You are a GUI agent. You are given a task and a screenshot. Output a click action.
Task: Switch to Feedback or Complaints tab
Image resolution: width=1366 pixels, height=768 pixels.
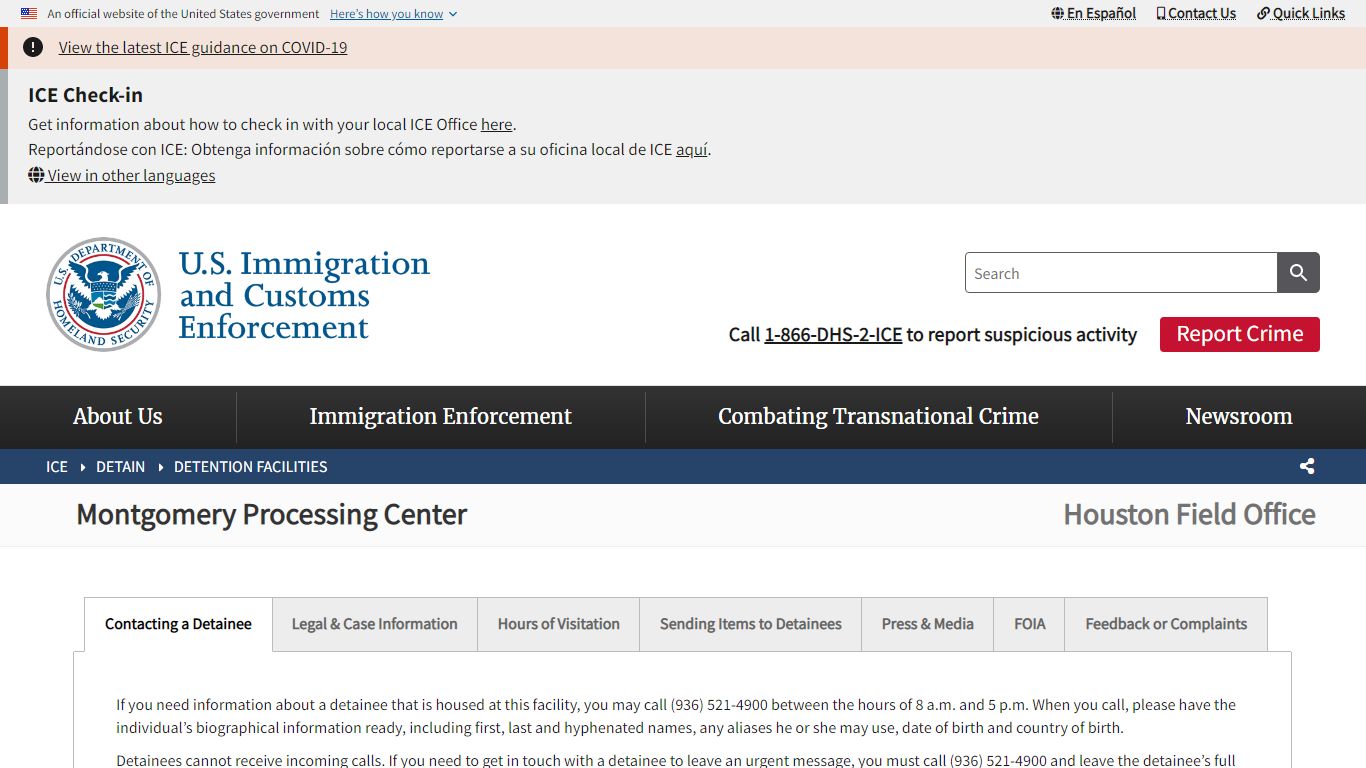(x=1166, y=624)
